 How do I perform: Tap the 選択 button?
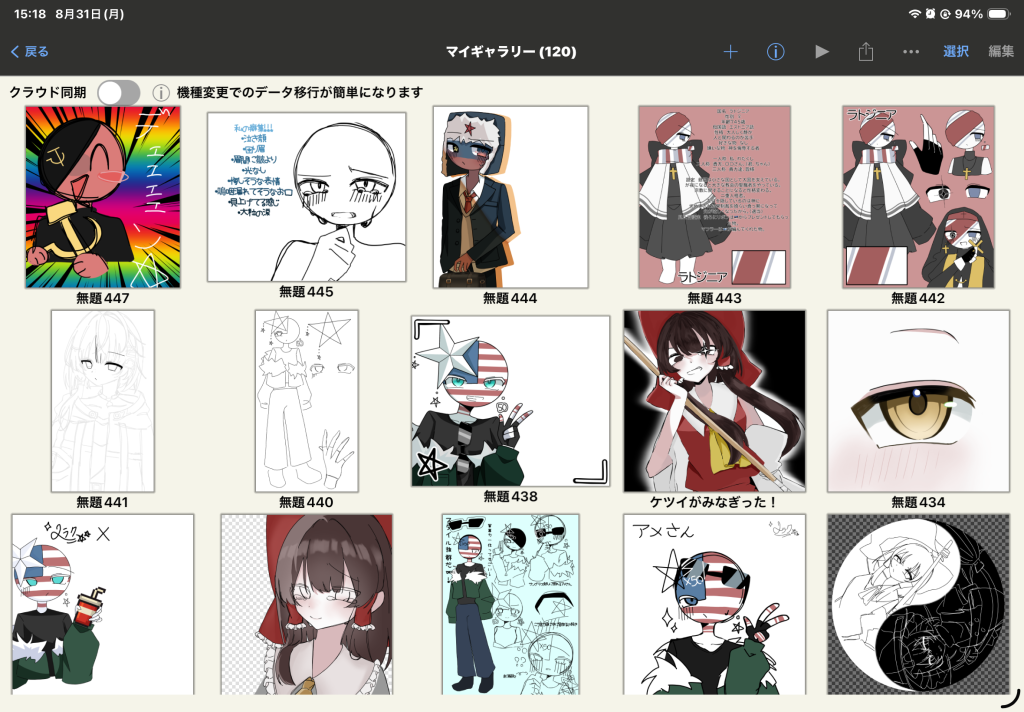pyautogui.click(x=955, y=52)
